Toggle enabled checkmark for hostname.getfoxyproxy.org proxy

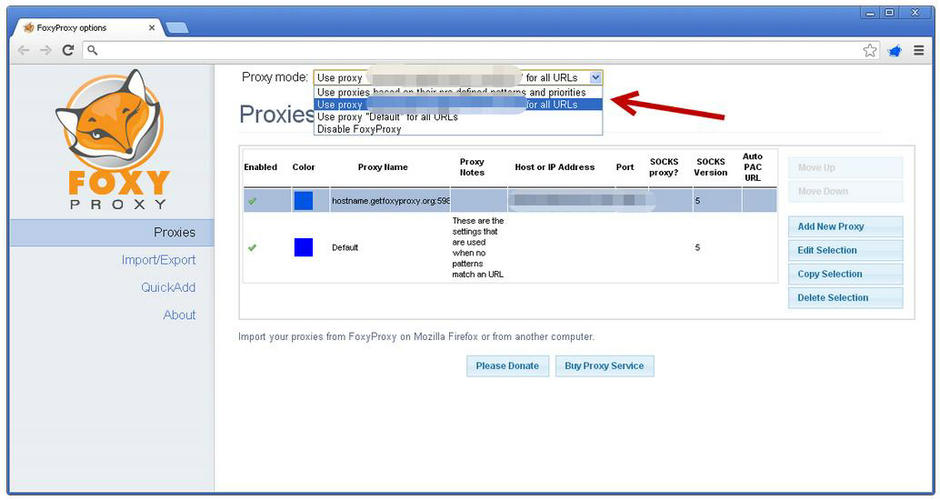tap(252, 201)
